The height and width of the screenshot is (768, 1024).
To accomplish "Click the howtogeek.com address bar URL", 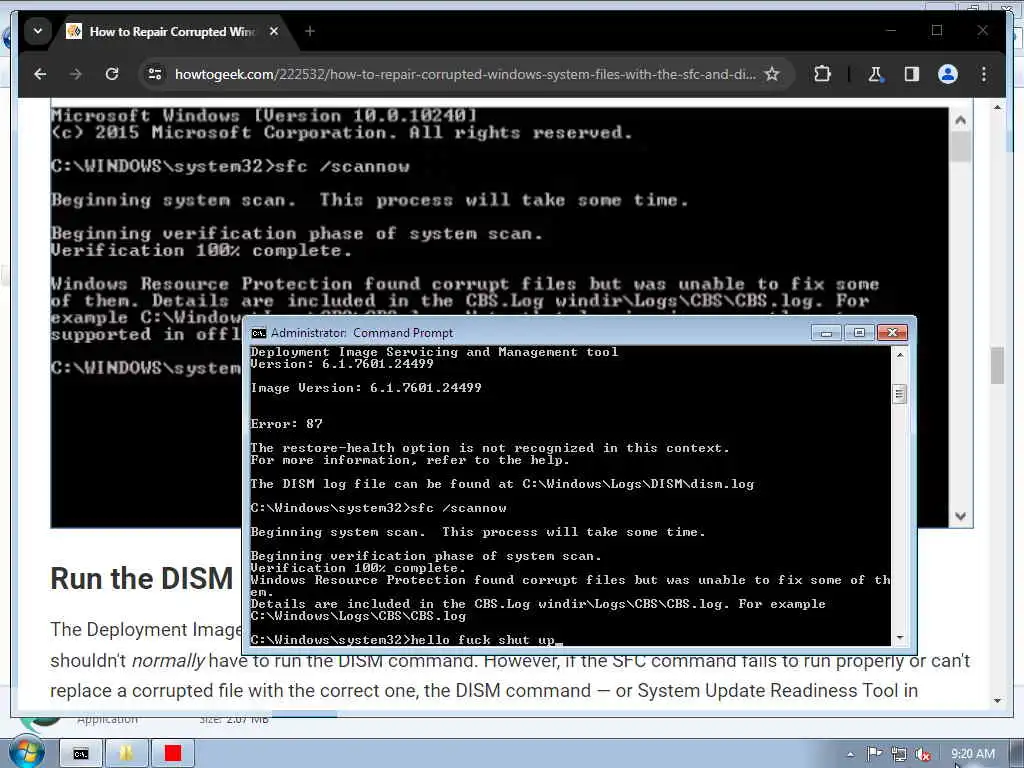I will click(x=465, y=74).
